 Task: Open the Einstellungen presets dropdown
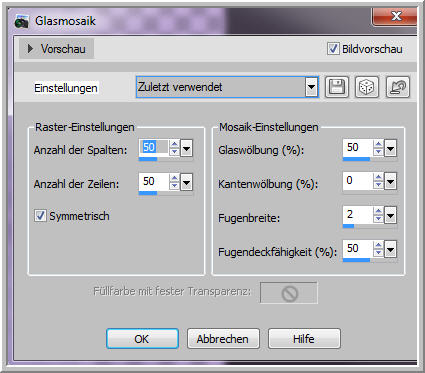pos(311,87)
